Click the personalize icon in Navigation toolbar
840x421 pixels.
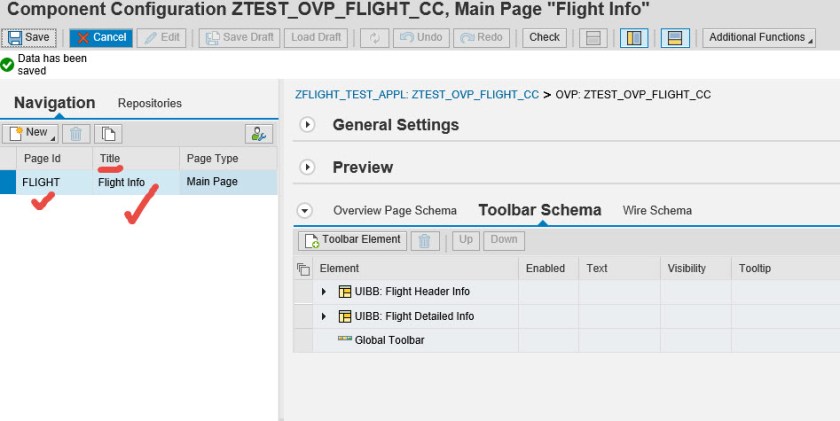[258, 133]
